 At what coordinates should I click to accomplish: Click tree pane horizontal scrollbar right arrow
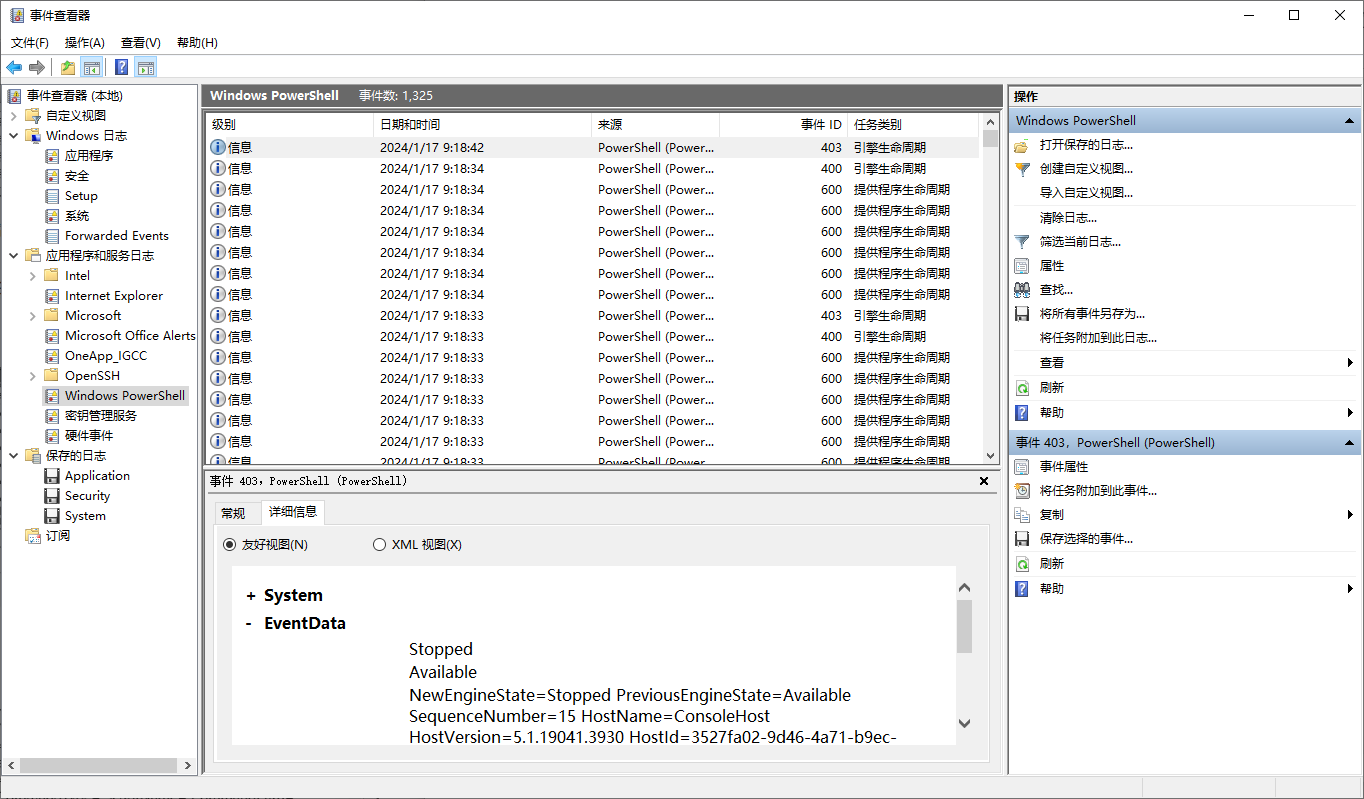(187, 765)
